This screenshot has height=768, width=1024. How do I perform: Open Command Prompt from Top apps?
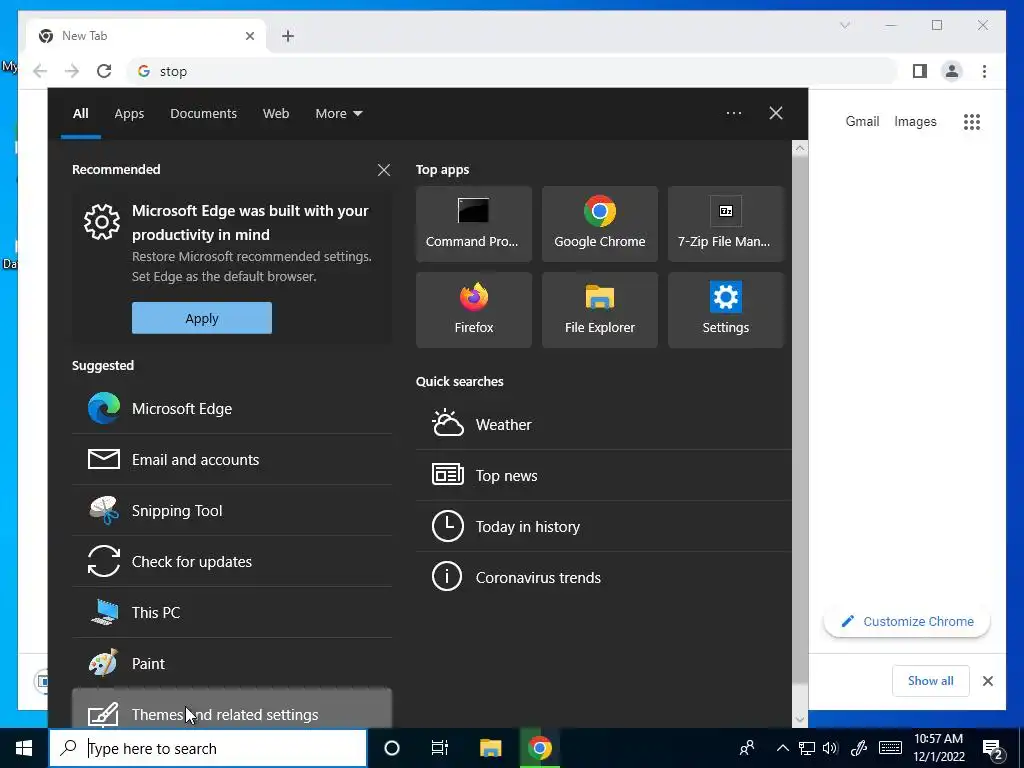click(x=473, y=224)
